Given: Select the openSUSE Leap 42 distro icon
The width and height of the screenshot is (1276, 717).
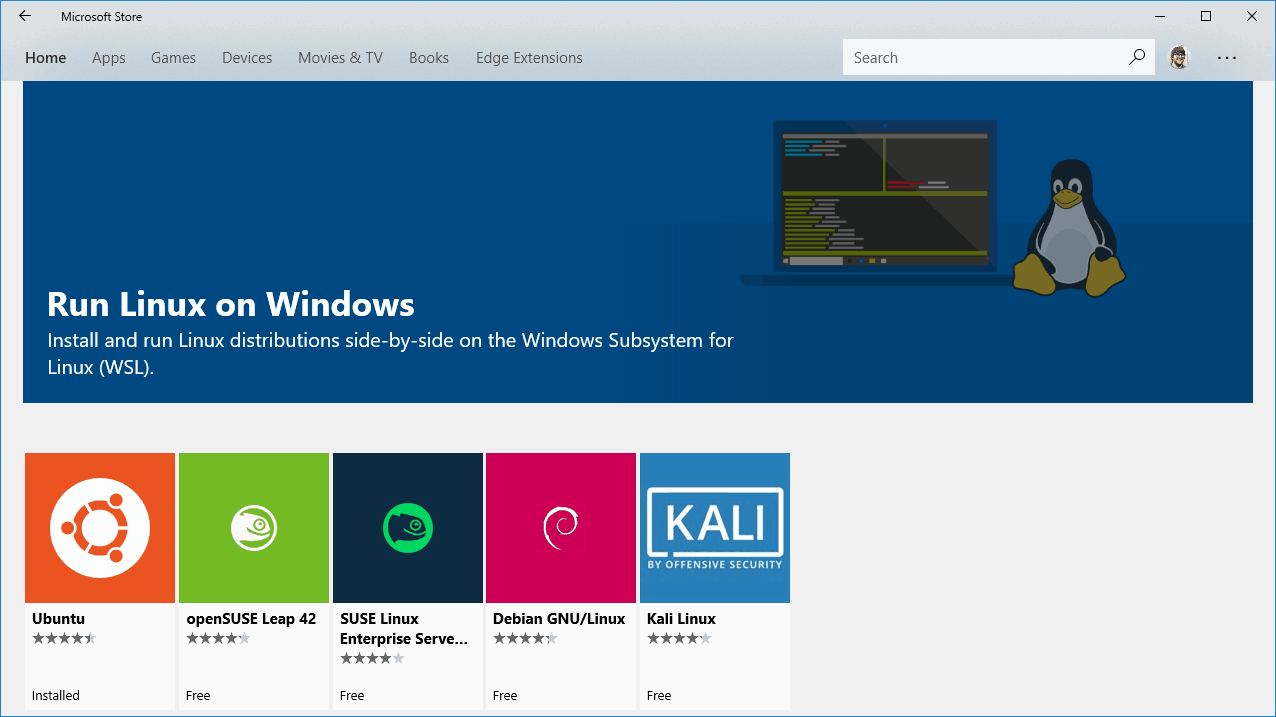Looking at the screenshot, I should point(253,527).
